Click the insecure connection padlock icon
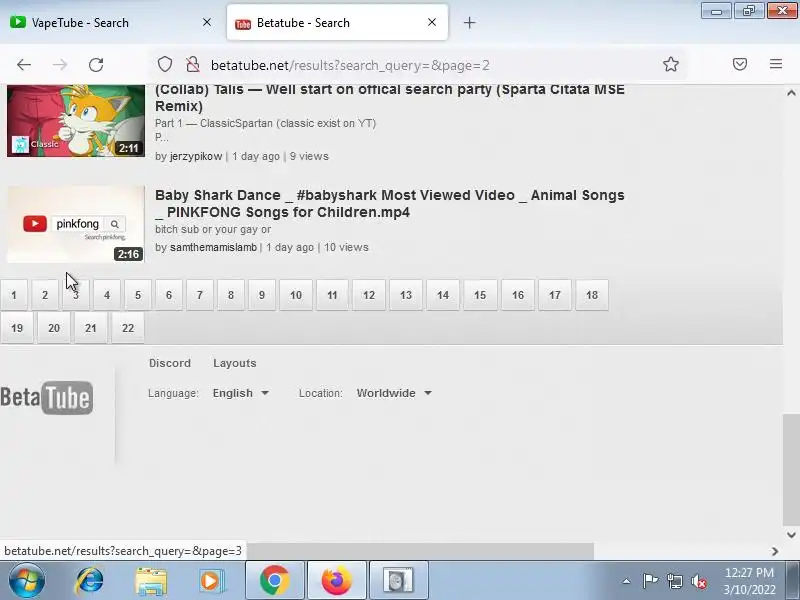The height and width of the screenshot is (600, 800). 192,65
